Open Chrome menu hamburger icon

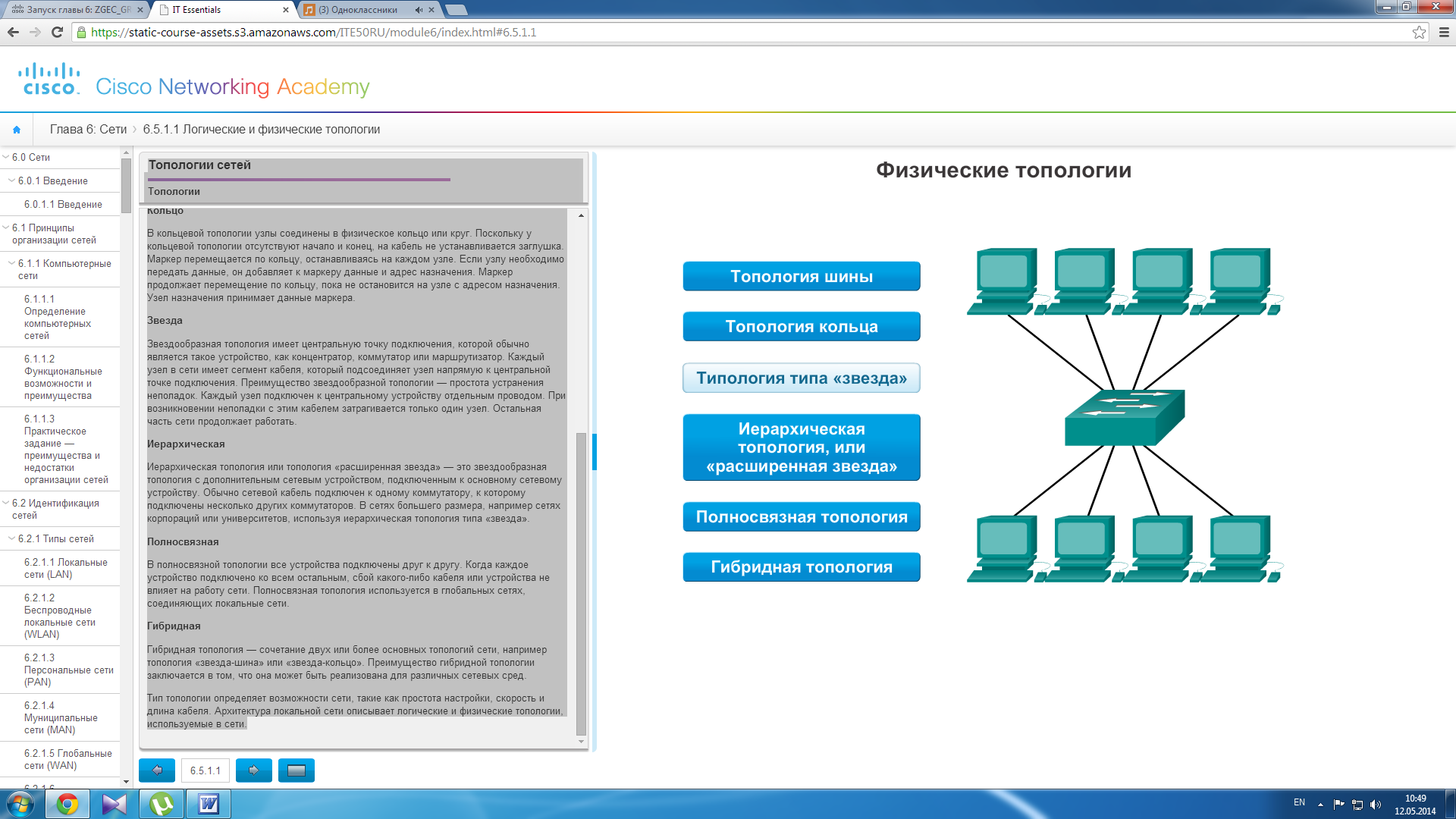[1444, 32]
